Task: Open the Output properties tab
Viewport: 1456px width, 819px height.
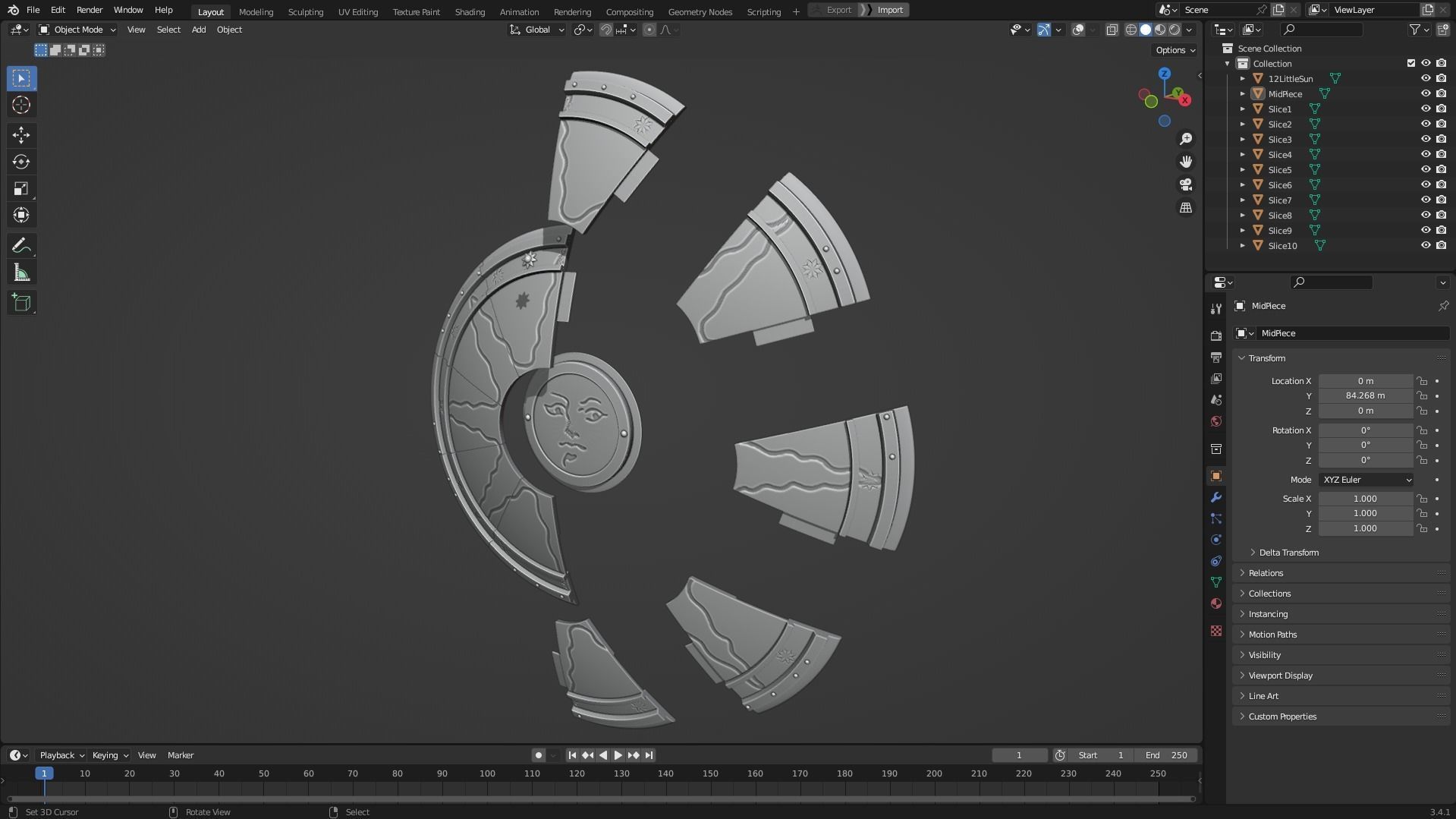Action: tap(1216, 357)
